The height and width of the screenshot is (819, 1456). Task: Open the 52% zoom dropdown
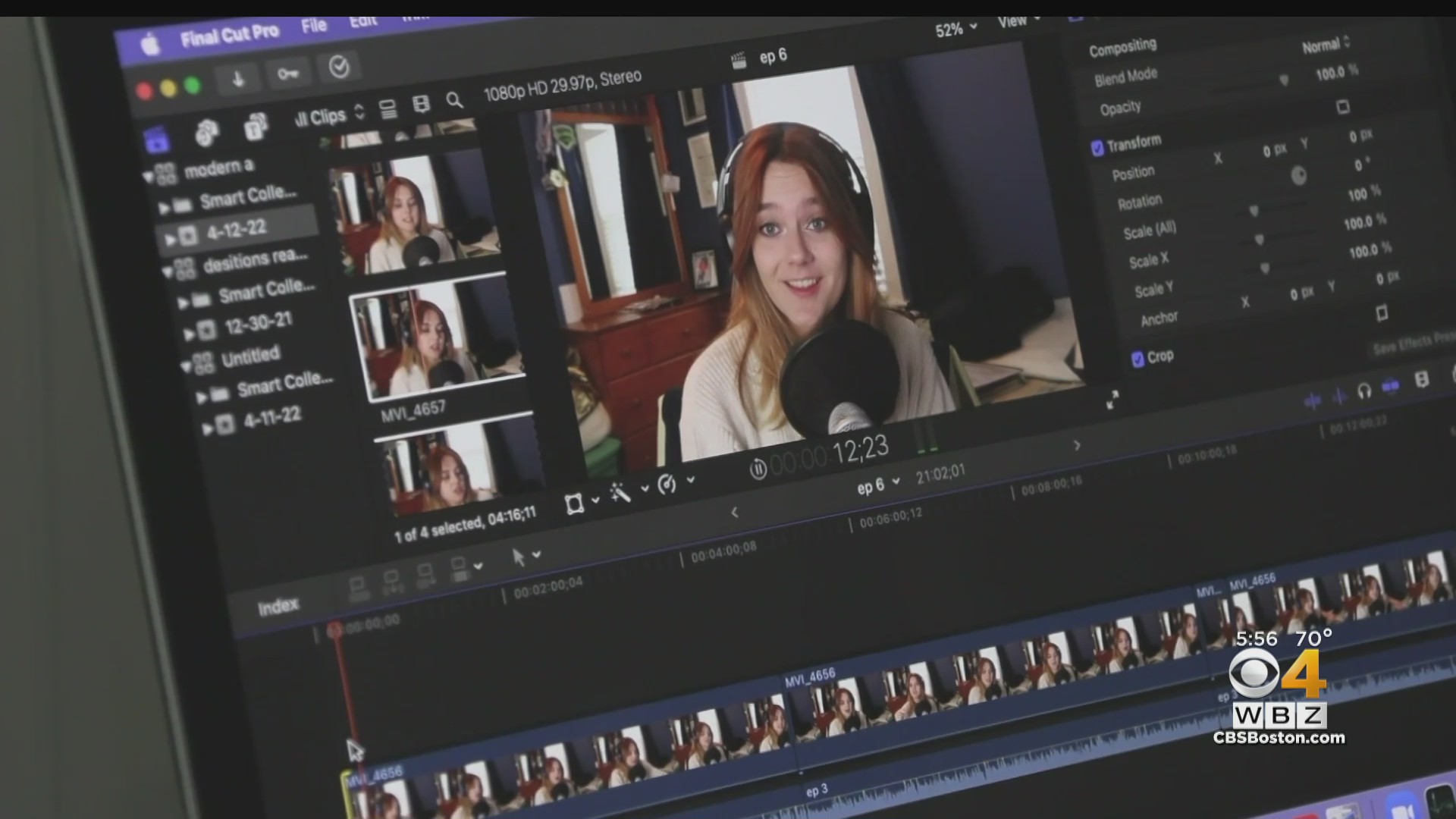tap(955, 30)
